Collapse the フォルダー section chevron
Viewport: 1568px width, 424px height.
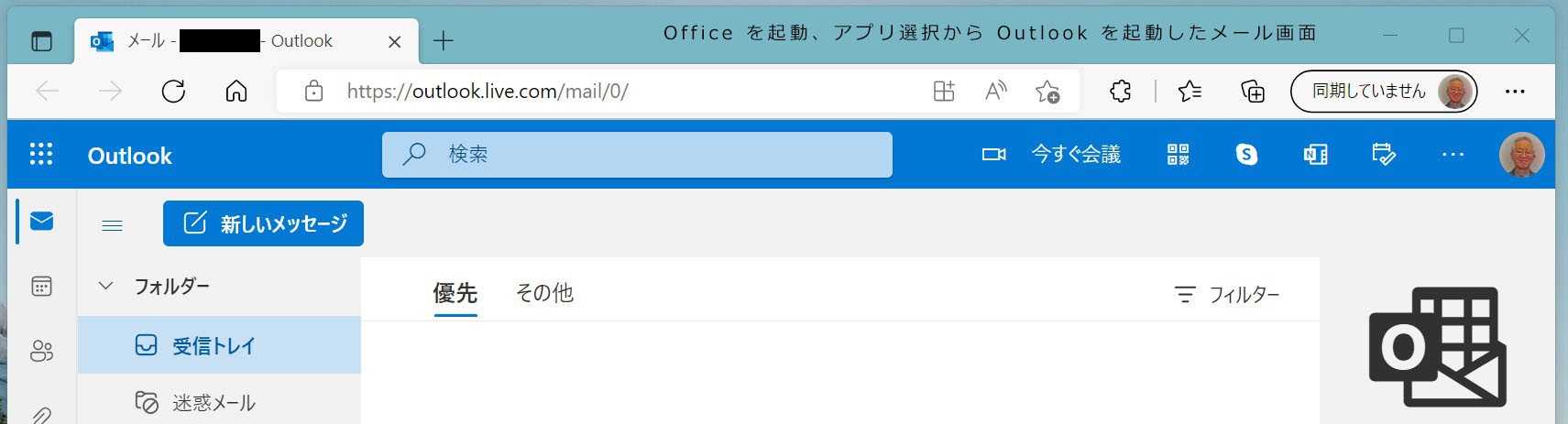point(106,286)
